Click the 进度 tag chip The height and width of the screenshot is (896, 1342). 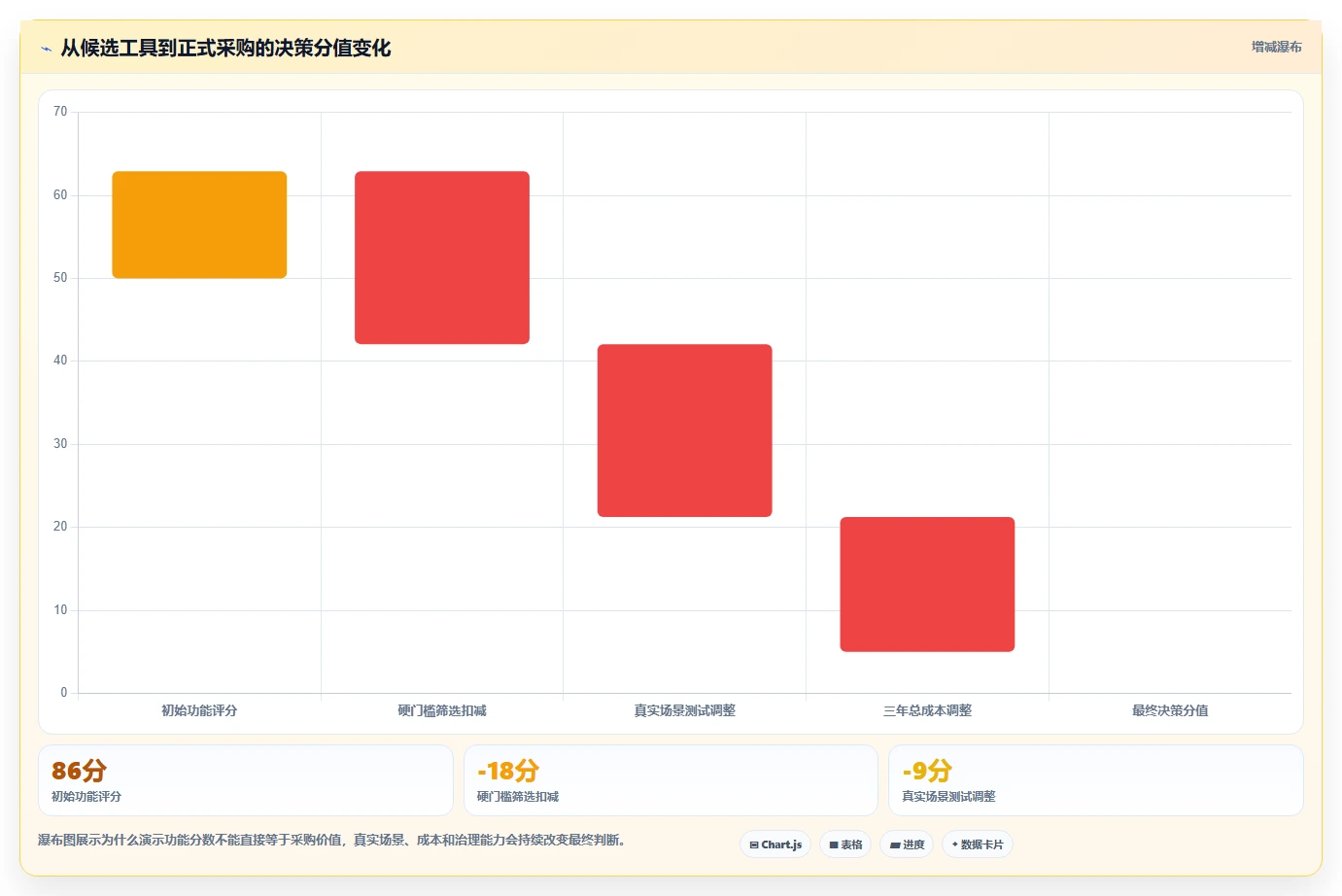click(x=907, y=844)
